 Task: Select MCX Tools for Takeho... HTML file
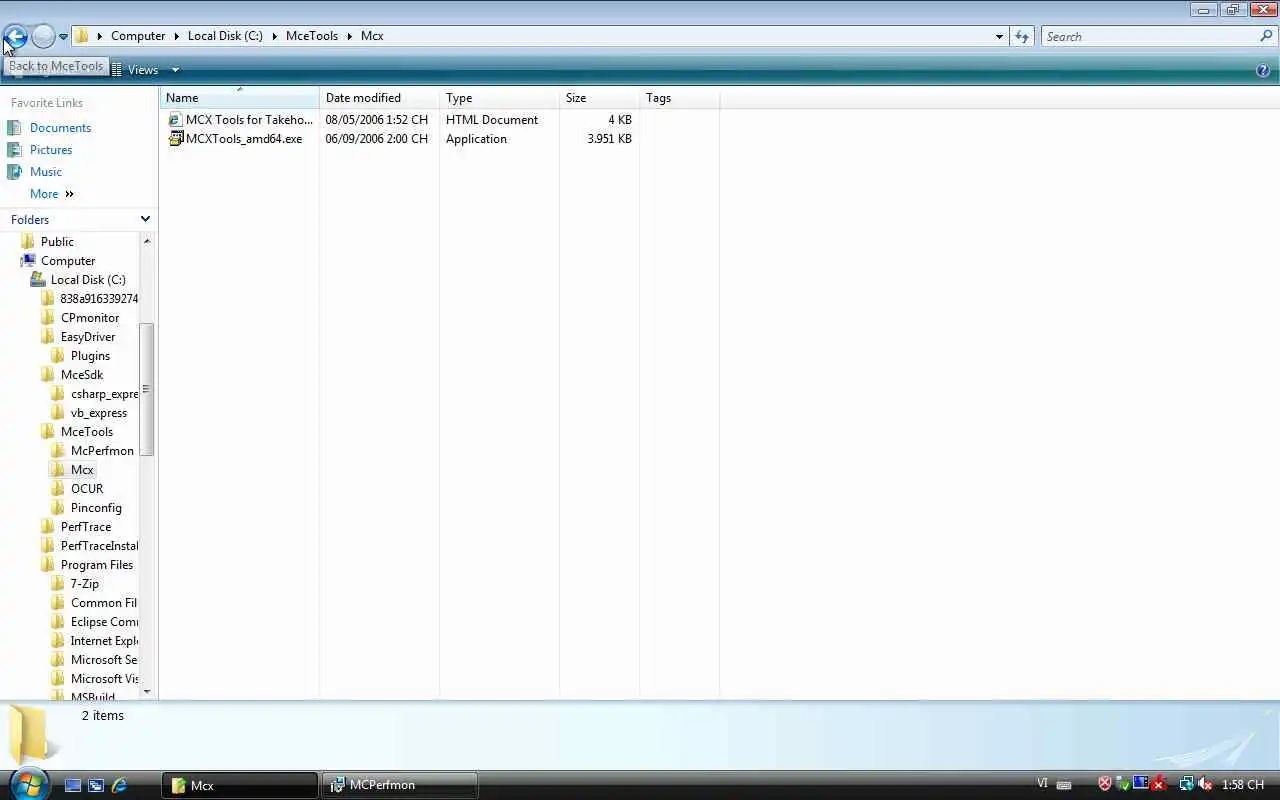click(x=249, y=120)
